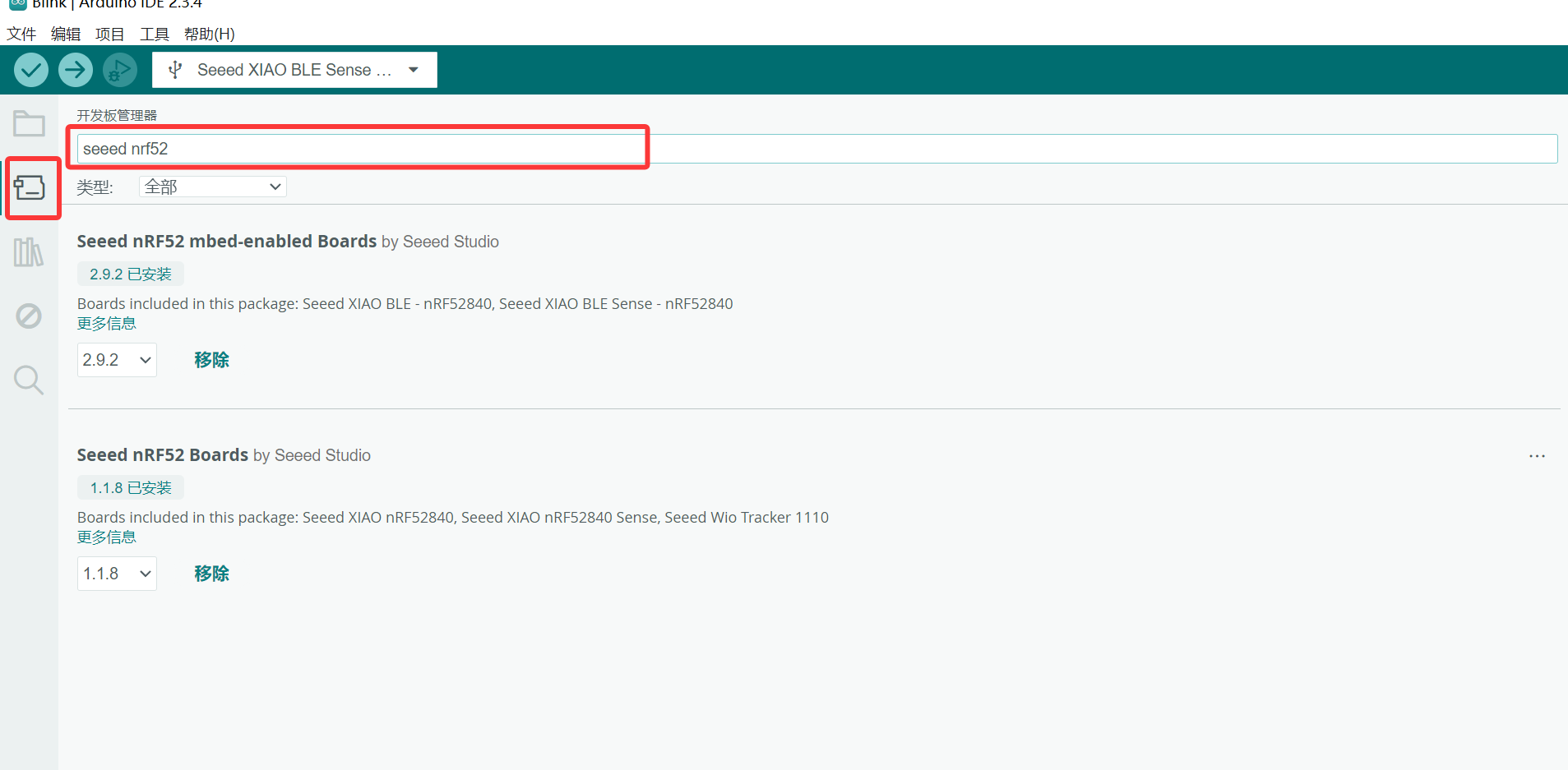This screenshot has height=770, width=1568.
Task: Open the Debug panel sidebar icon
Action: click(29, 316)
